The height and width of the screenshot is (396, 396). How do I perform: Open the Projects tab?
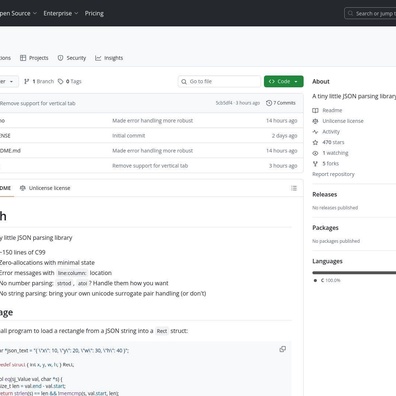point(34,58)
